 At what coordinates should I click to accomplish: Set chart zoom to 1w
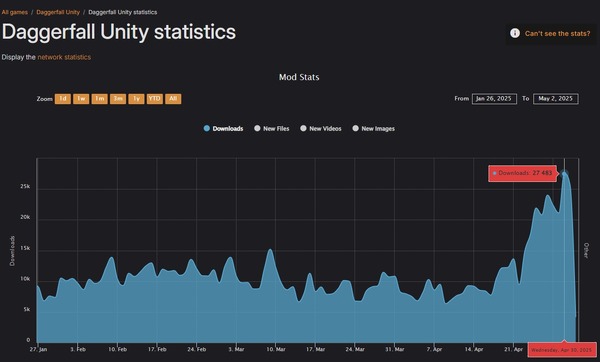[x=81, y=99]
